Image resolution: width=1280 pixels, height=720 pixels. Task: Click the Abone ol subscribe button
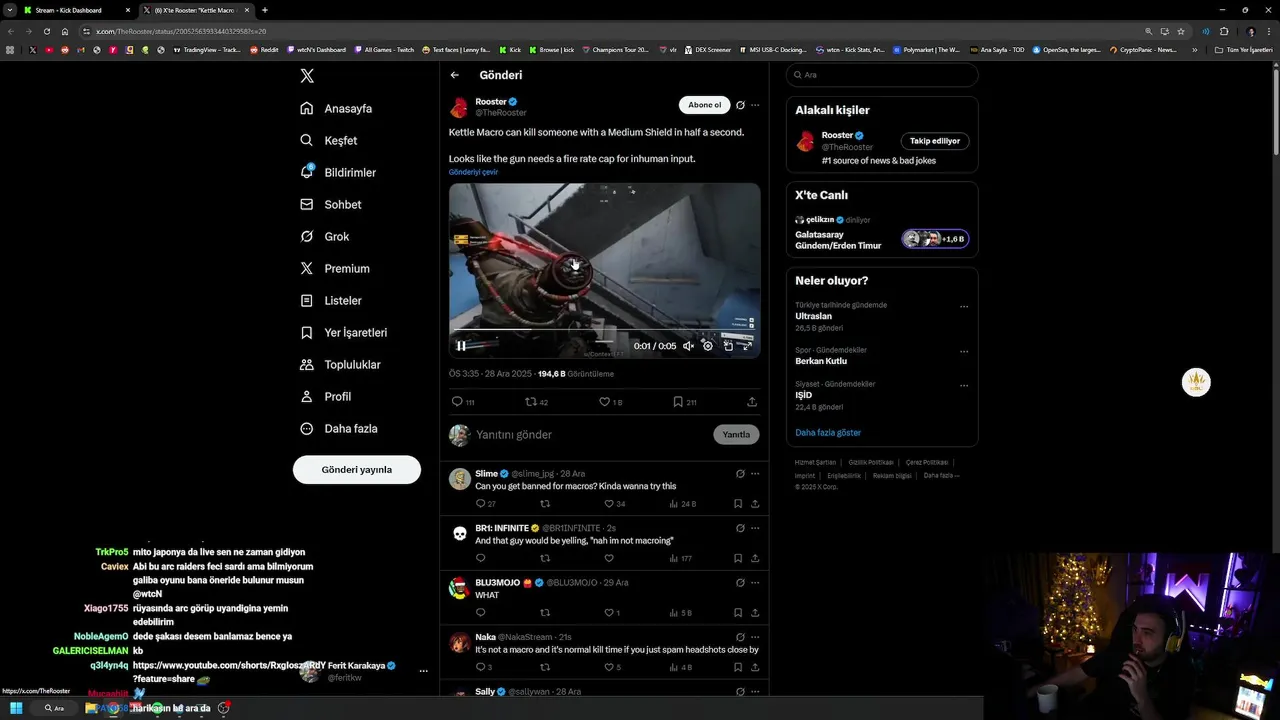click(x=704, y=105)
